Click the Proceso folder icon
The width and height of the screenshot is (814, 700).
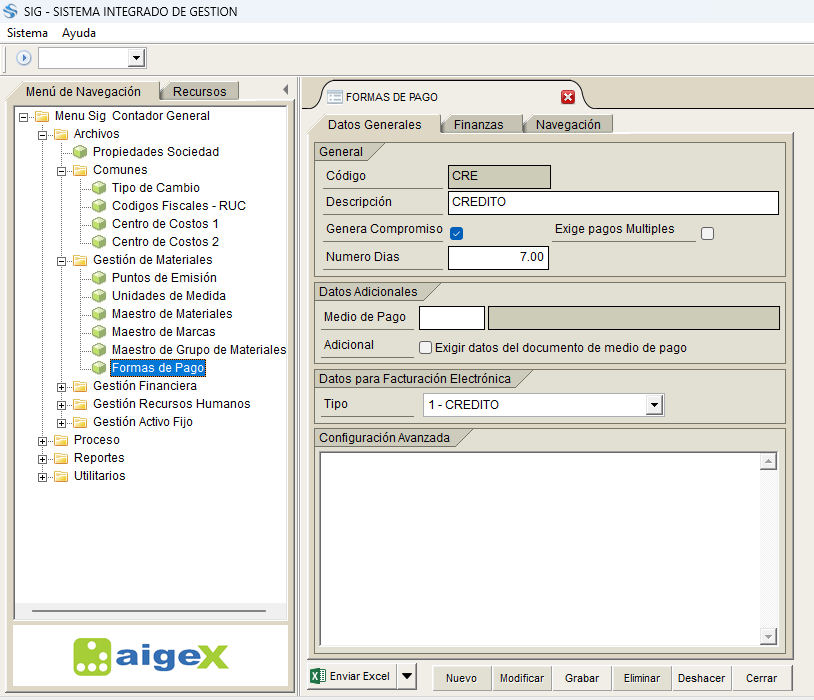61,440
